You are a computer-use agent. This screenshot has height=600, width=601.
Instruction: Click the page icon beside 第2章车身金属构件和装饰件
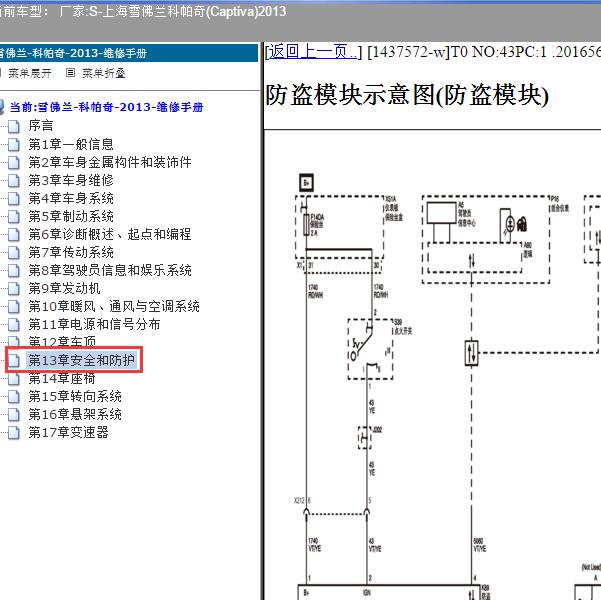click(14, 163)
